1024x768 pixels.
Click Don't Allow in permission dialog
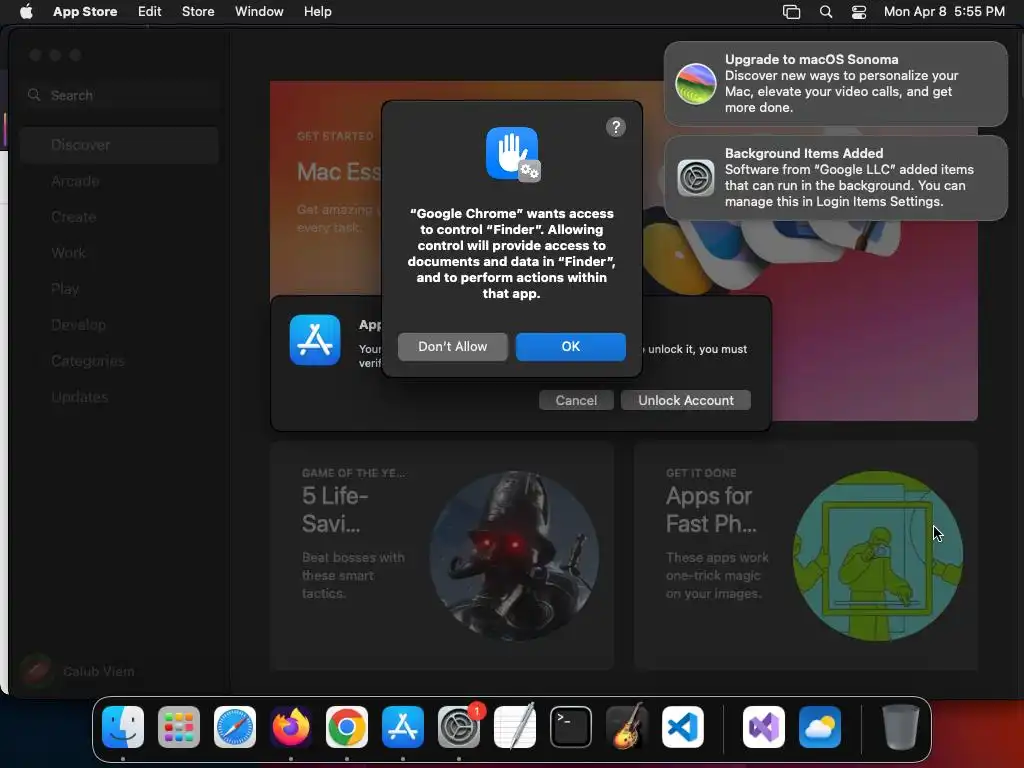pyautogui.click(x=453, y=347)
